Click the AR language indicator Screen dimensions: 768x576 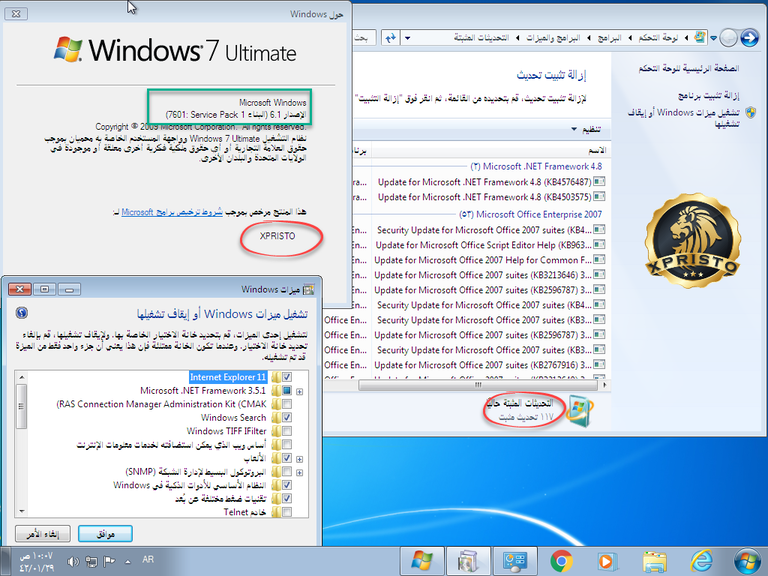148,559
